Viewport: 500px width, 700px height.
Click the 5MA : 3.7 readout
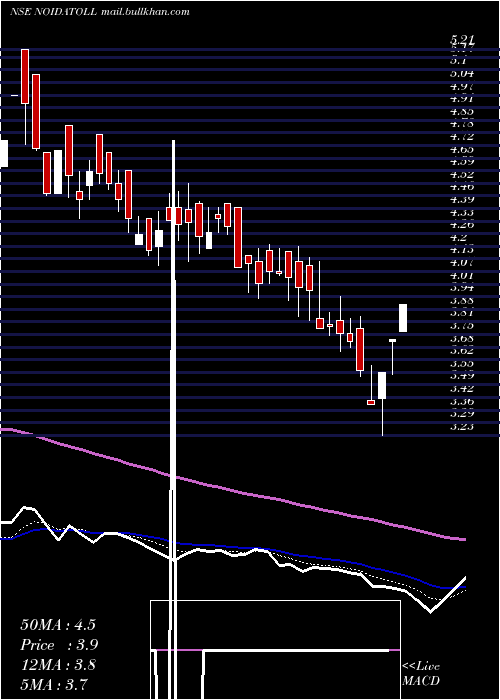54,684
